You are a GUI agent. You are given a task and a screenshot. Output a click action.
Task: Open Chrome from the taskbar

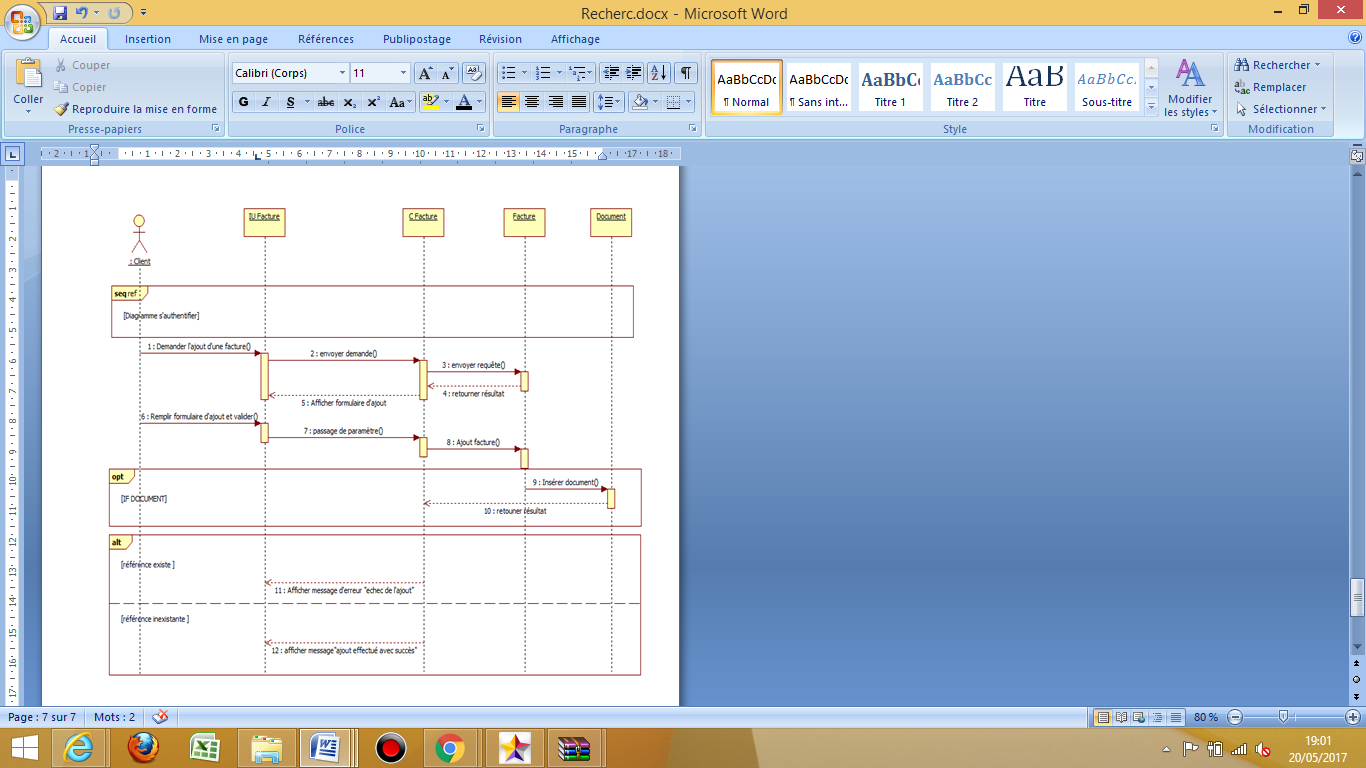coord(449,747)
